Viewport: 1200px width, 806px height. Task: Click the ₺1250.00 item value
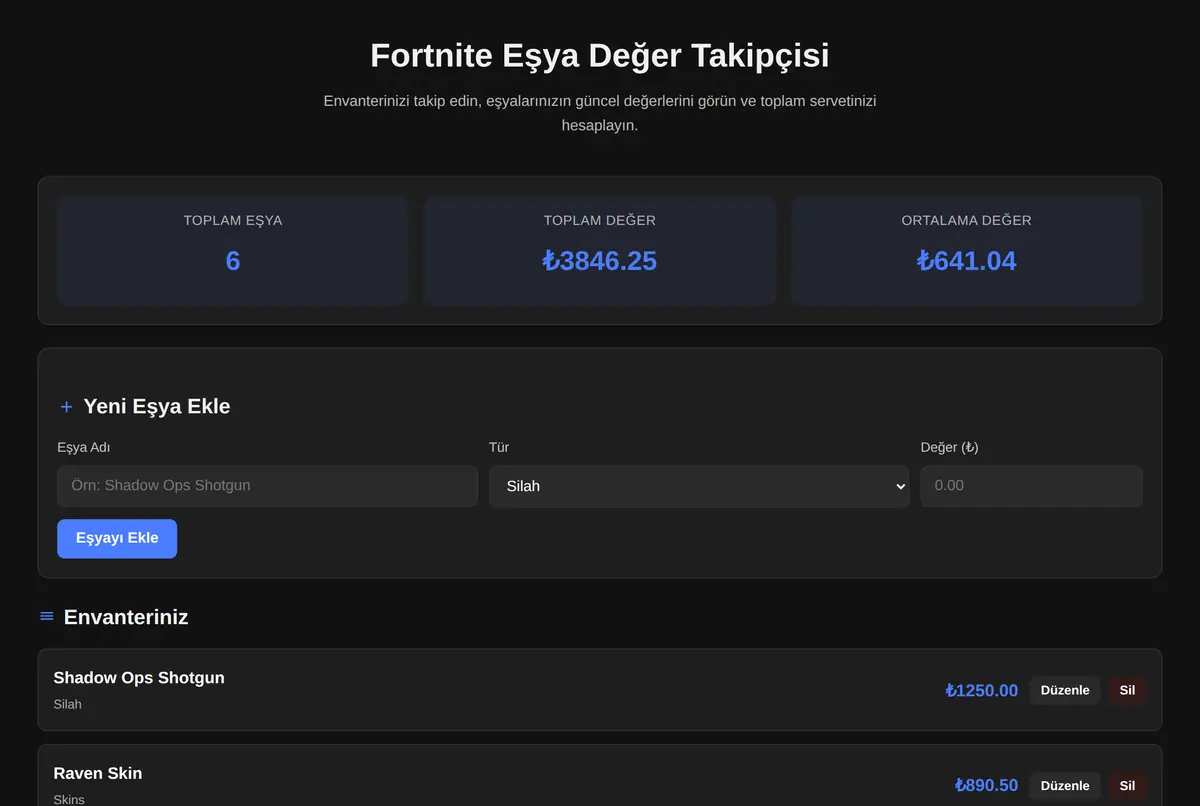[x=982, y=690]
